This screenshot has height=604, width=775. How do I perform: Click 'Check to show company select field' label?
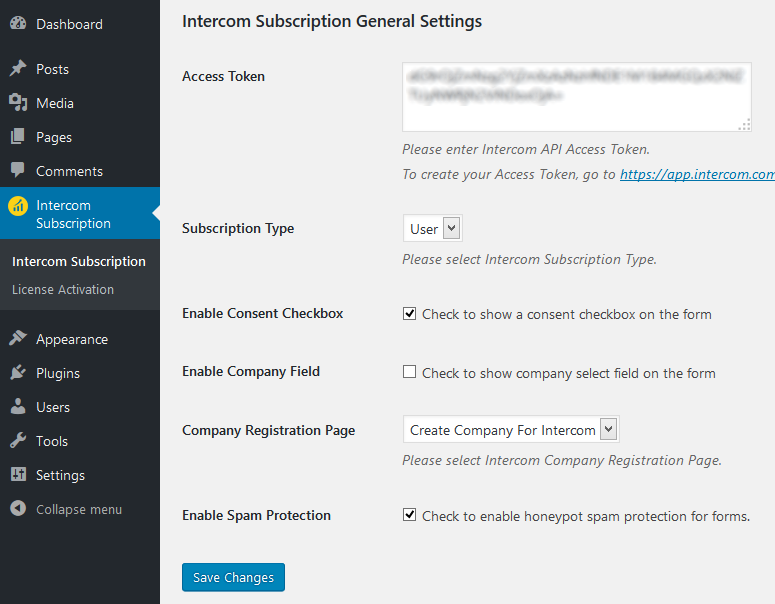[568, 373]
